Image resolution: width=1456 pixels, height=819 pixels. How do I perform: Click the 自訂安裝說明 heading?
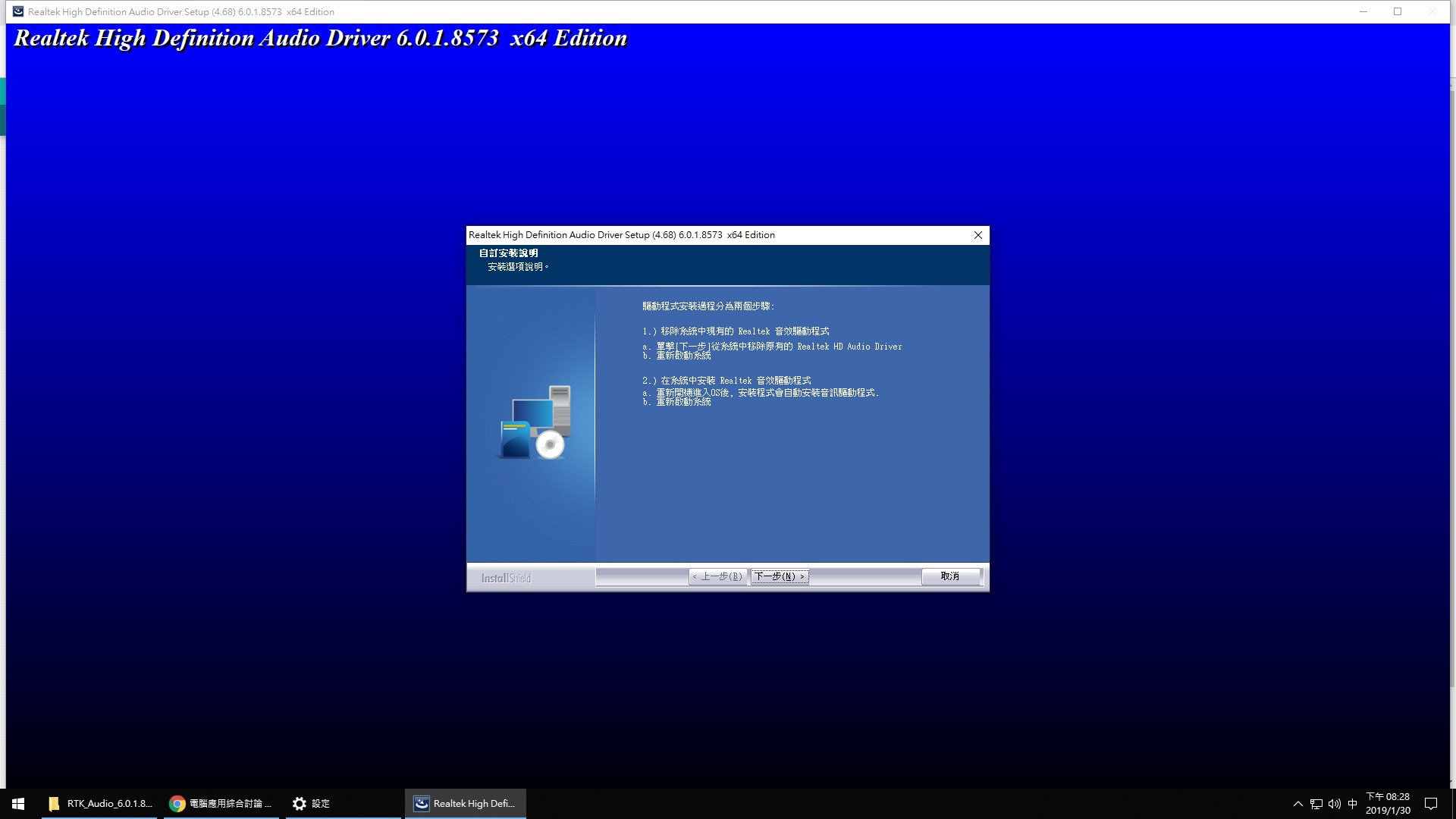[x=508, y=253]
